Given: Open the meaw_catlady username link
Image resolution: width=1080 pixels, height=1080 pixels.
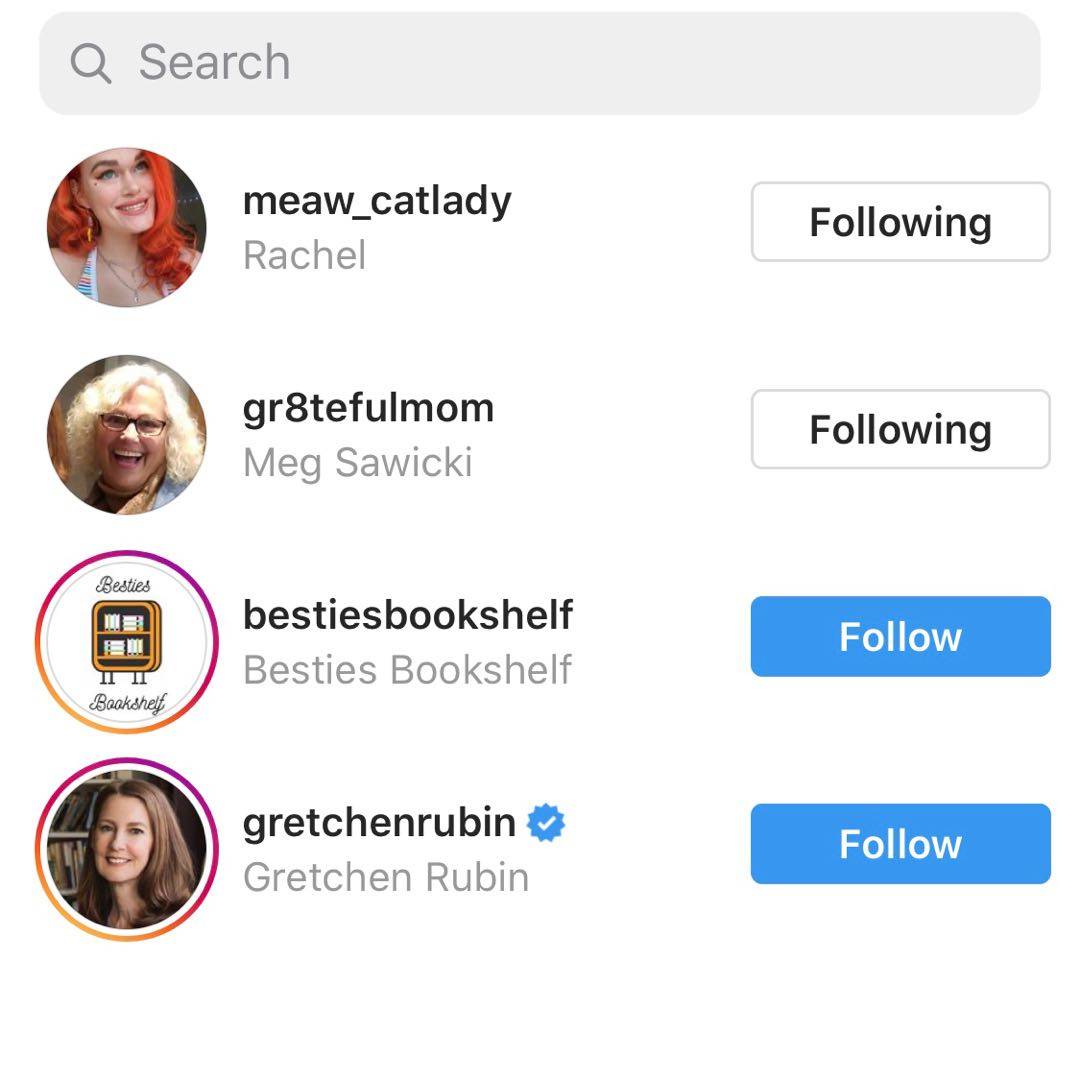Looking at the screenshot, I should coord(377,201).
